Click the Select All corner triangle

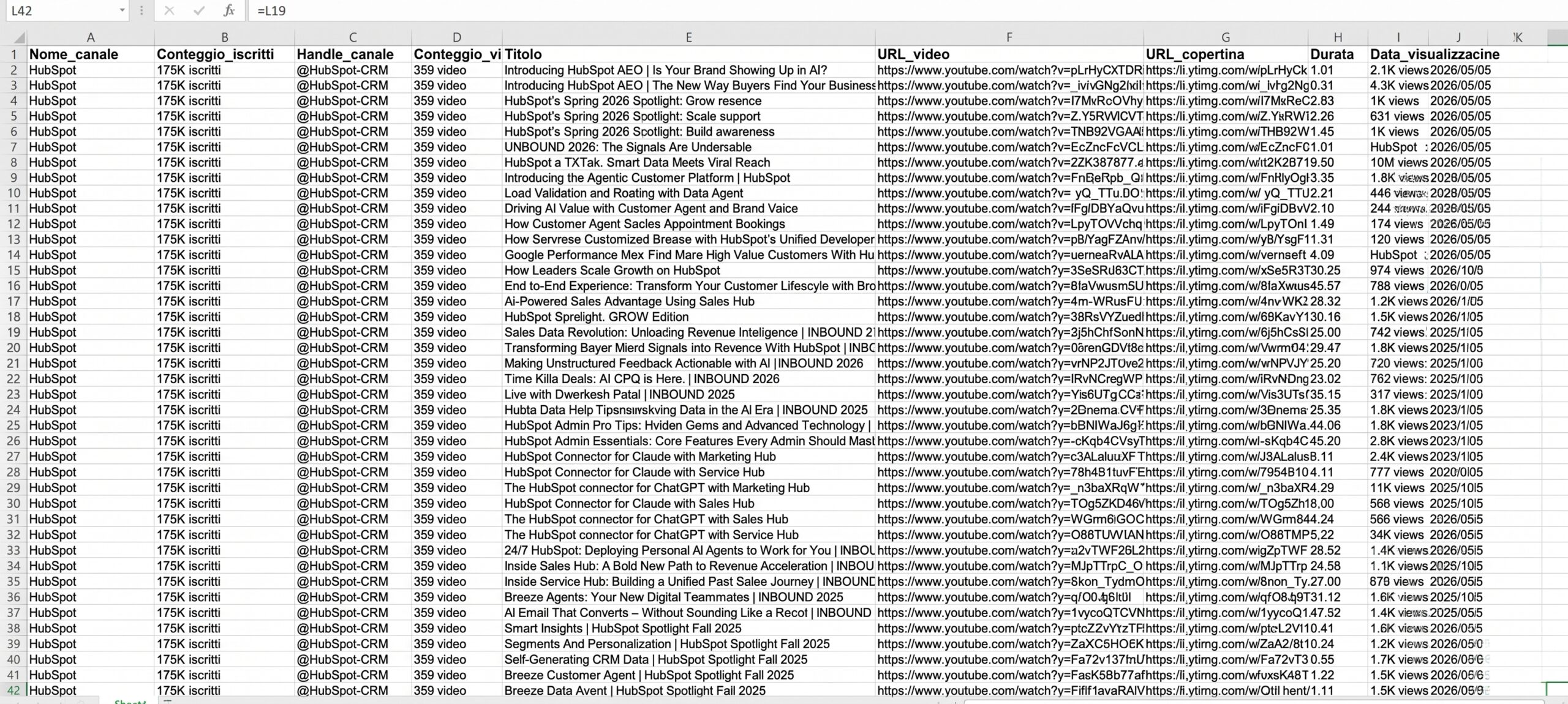coord(19,37)
